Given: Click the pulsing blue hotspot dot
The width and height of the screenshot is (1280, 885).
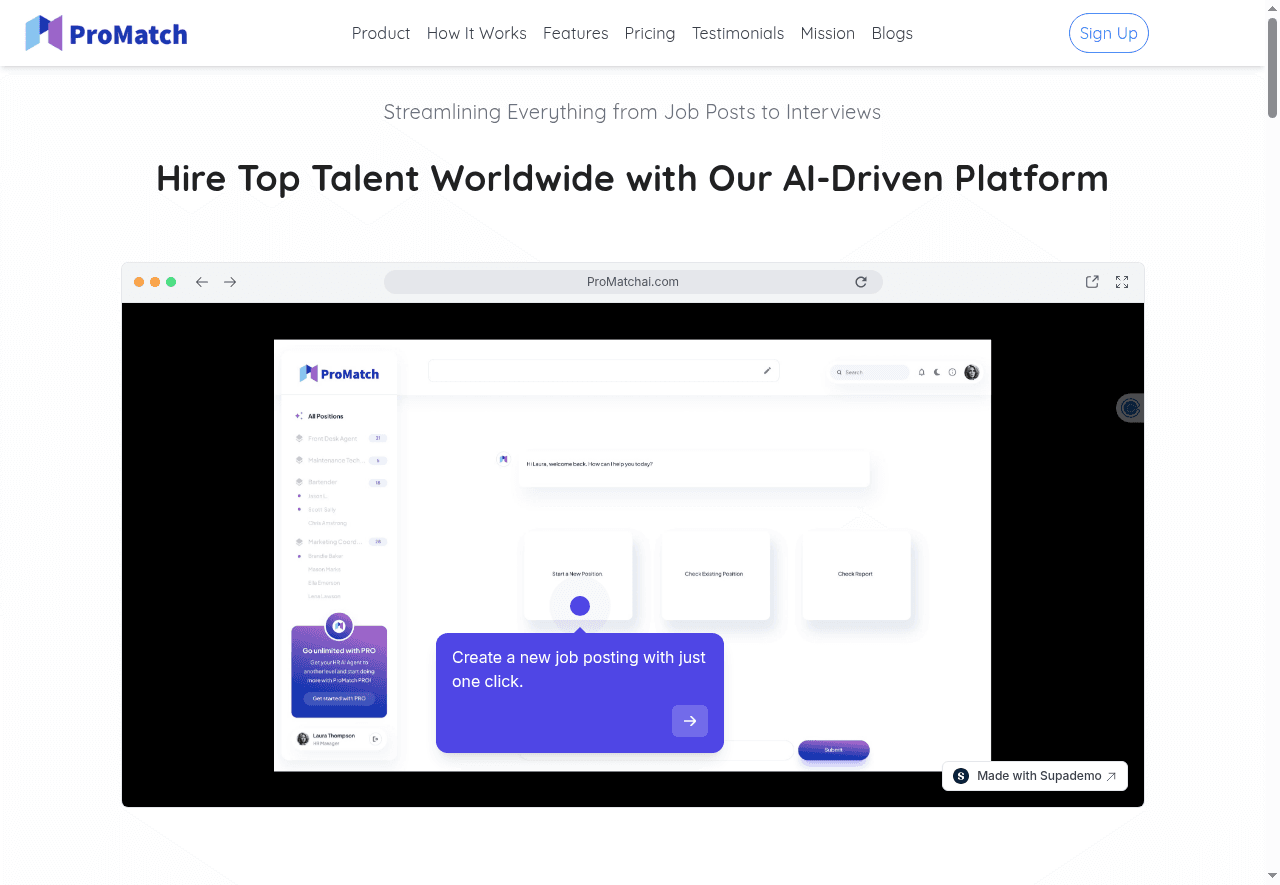Looking at the screenshot, I should pyautogui.click(x=580, y=606).
